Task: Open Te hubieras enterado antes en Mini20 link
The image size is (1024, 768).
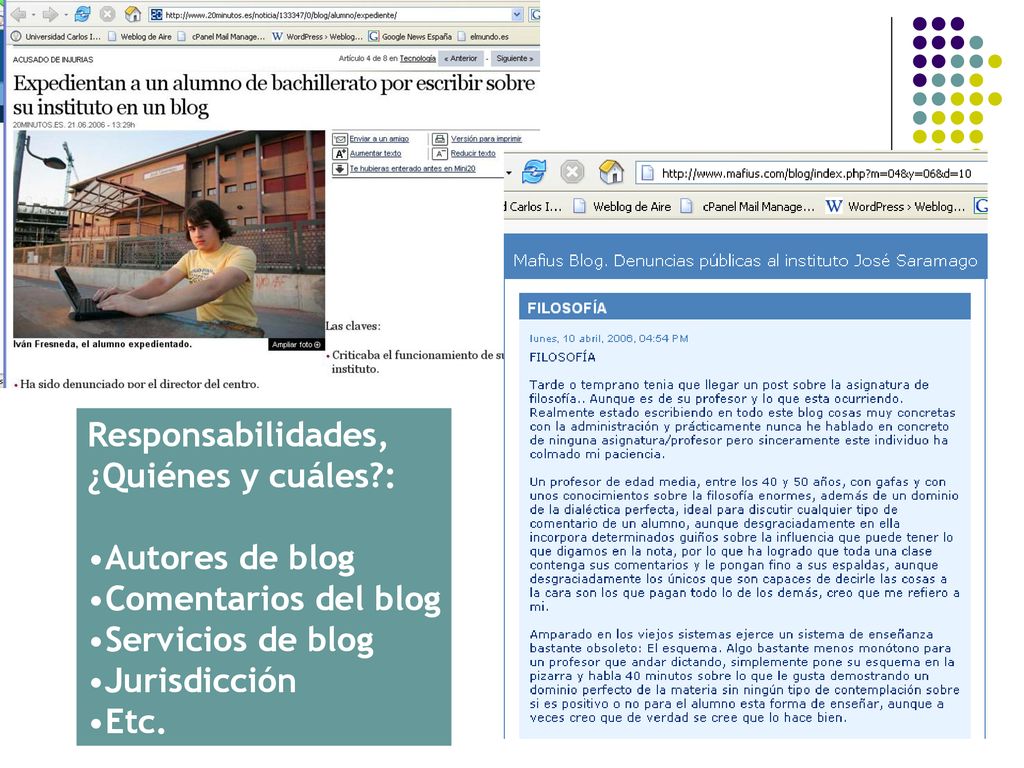Action: coord(412,168)
